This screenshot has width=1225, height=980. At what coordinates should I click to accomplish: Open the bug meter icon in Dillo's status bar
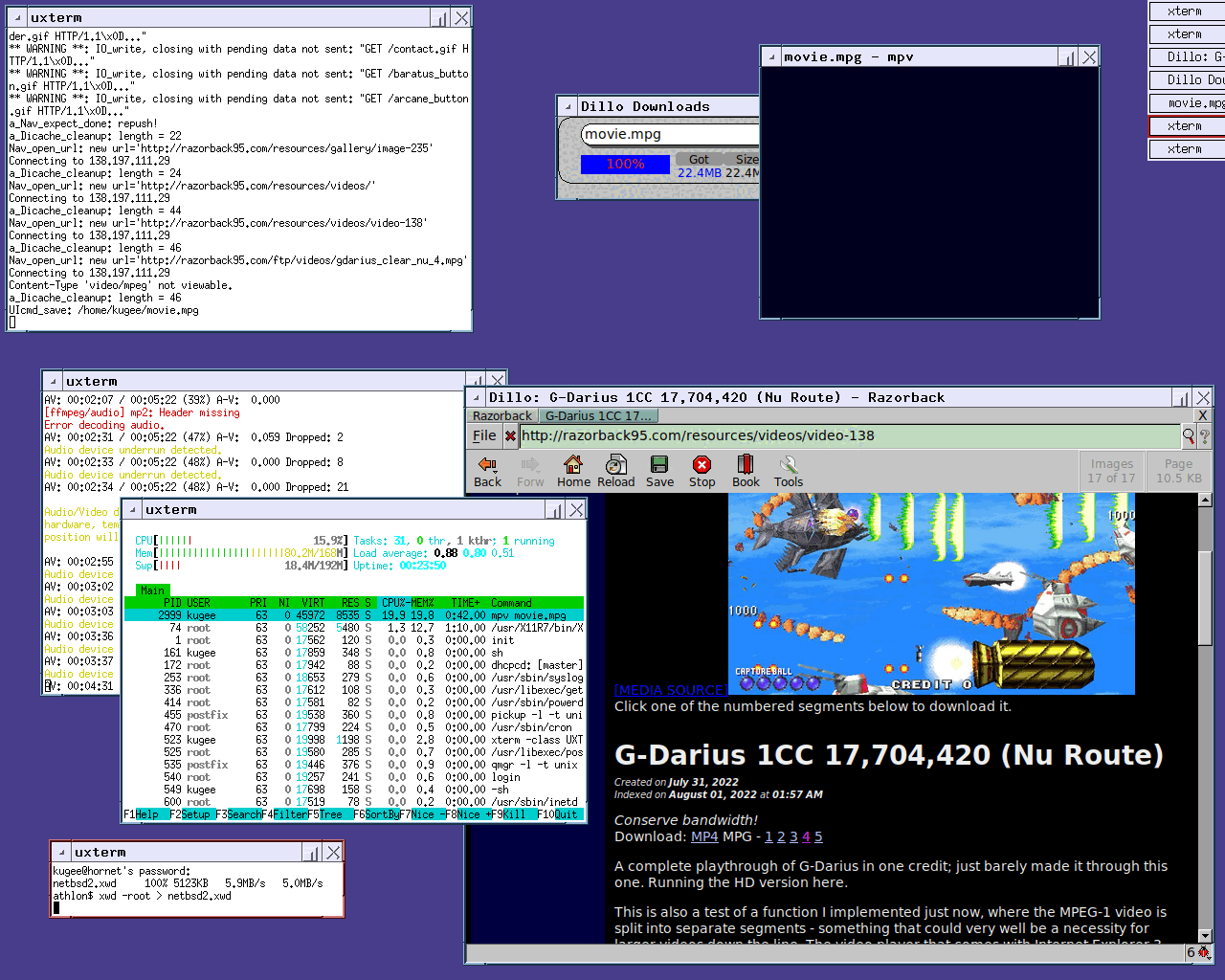click(x=1199, y=952)
